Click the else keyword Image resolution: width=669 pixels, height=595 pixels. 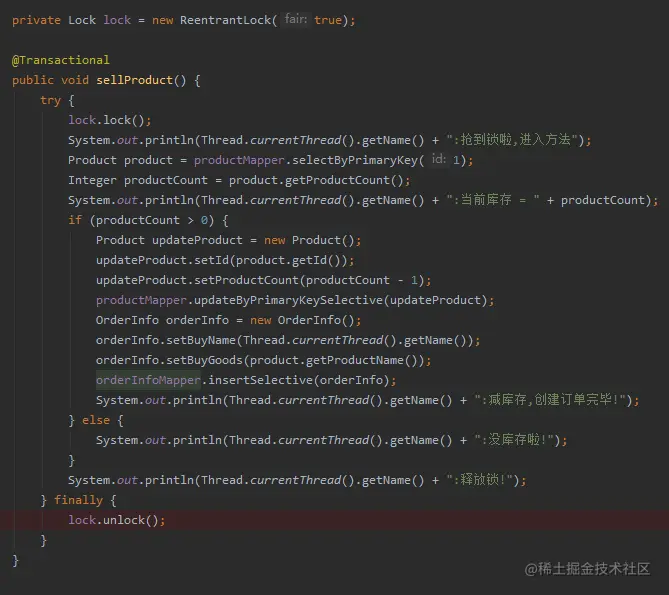pyautogui.click(x=96, y=421)
